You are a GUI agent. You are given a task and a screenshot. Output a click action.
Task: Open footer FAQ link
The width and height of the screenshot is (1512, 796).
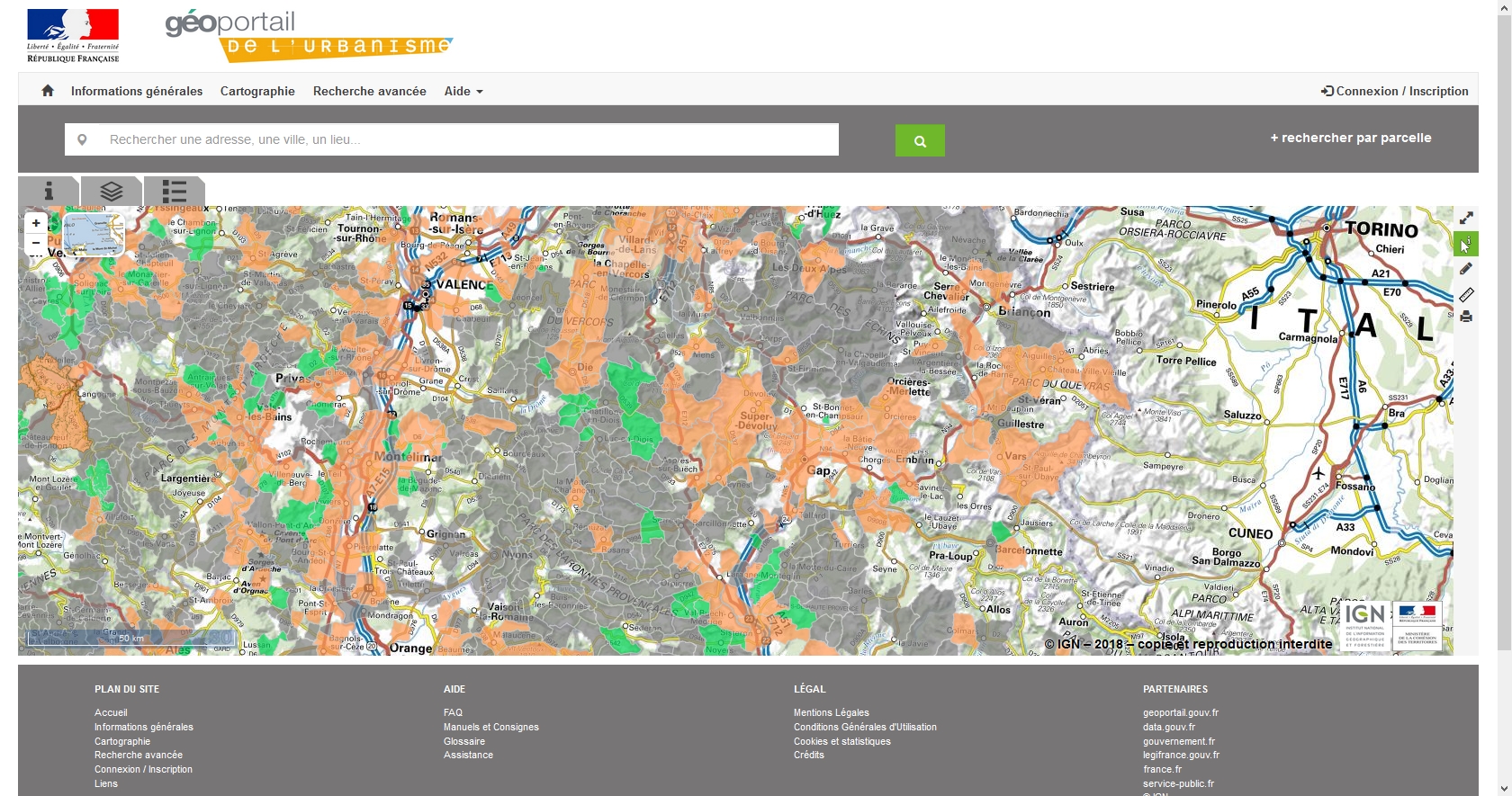coord(453,712)
